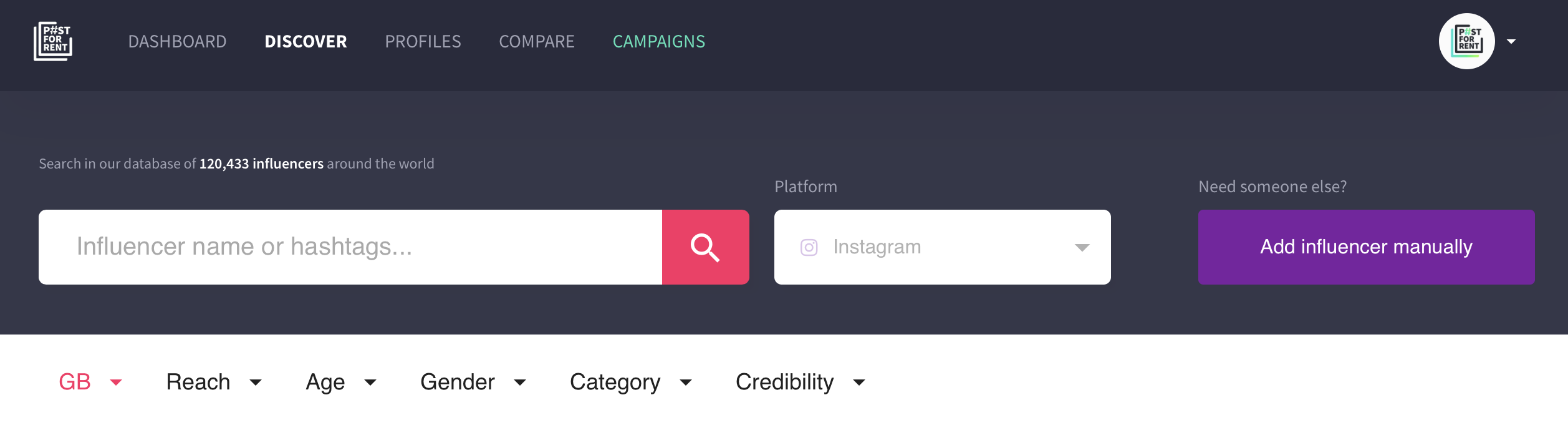This screenshot has width=1568, height=425.
Task: Open the Gender filter dropdown
Action: click(473, 382)
